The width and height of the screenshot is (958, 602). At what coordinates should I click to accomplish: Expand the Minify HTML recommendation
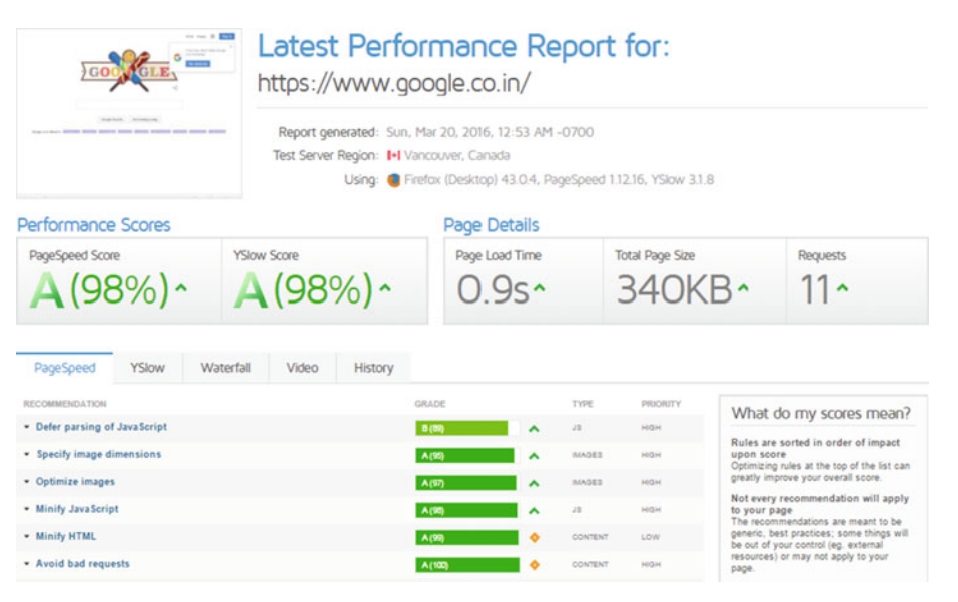click(27, 536)
